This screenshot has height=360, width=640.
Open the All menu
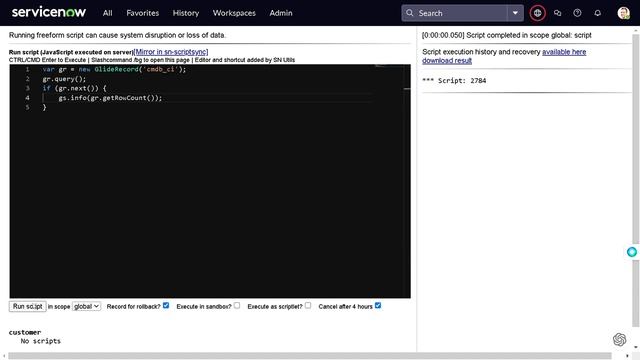(x=107, y=13)
